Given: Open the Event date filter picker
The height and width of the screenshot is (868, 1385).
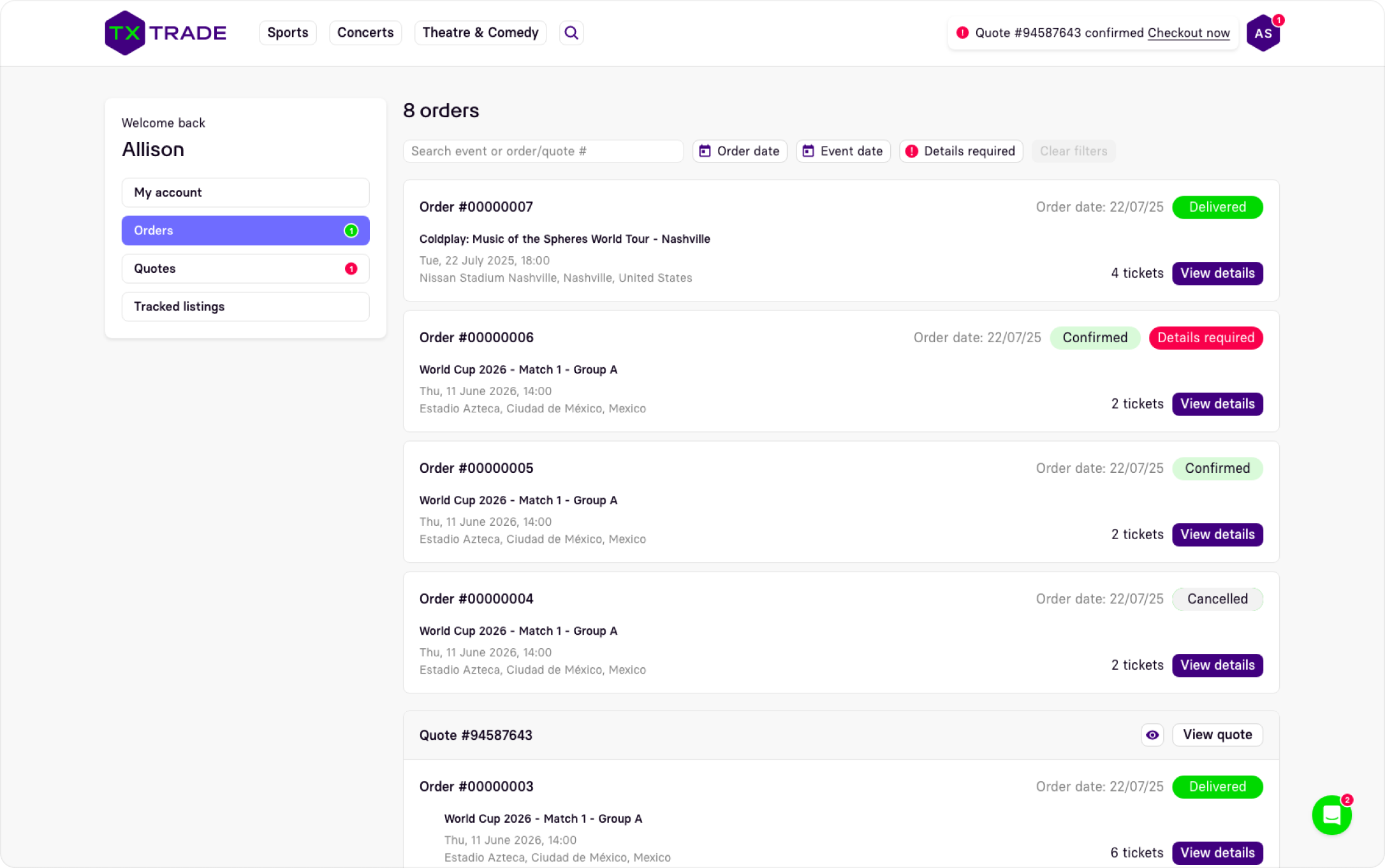Looking at the screenshot, I should click(x=843, y=151).
